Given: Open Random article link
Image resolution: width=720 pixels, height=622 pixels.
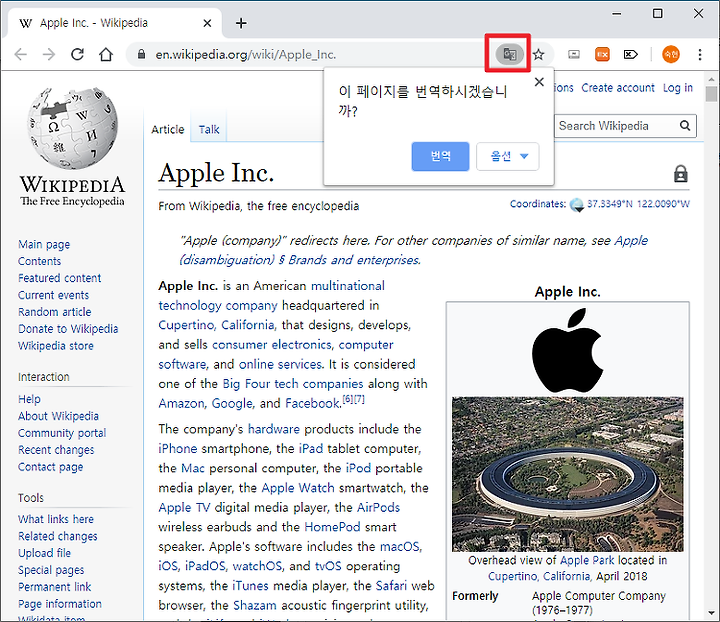Looking at the screenshot, I should (x=55, y=312).
